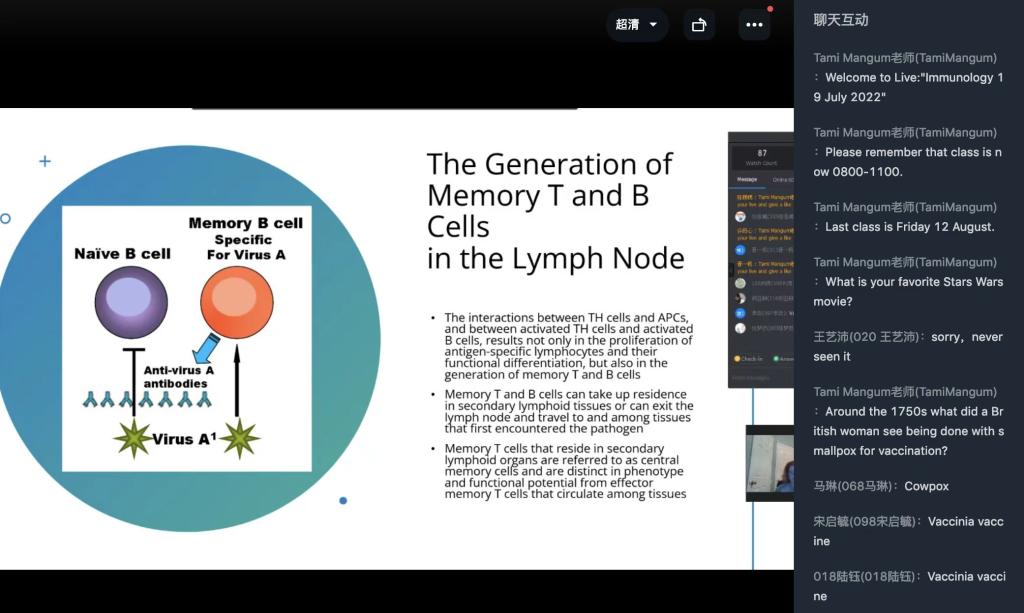Click the rotate screen icon
1024x613 pixels.
click(699, 25)
